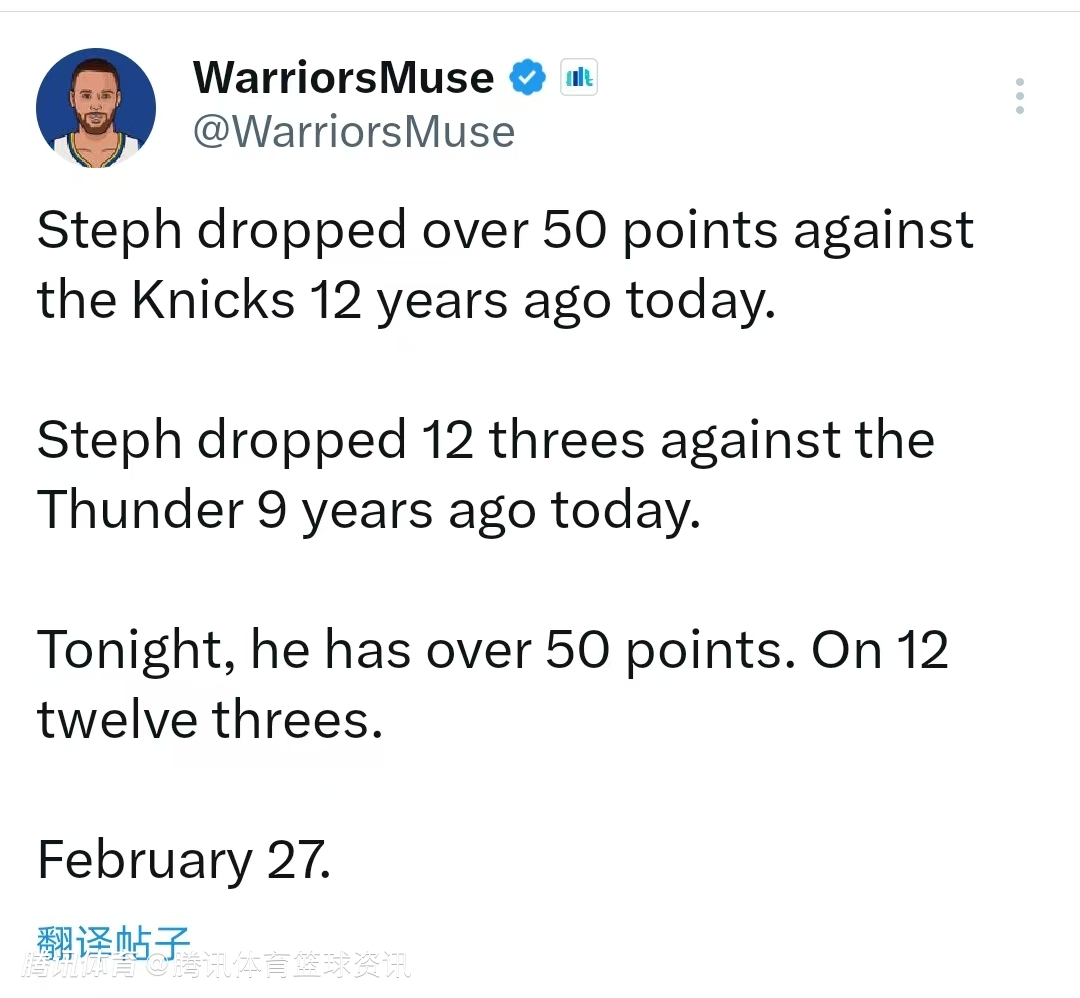Open the WarriorsMuse profile avatar

click(x=96, y=107)
